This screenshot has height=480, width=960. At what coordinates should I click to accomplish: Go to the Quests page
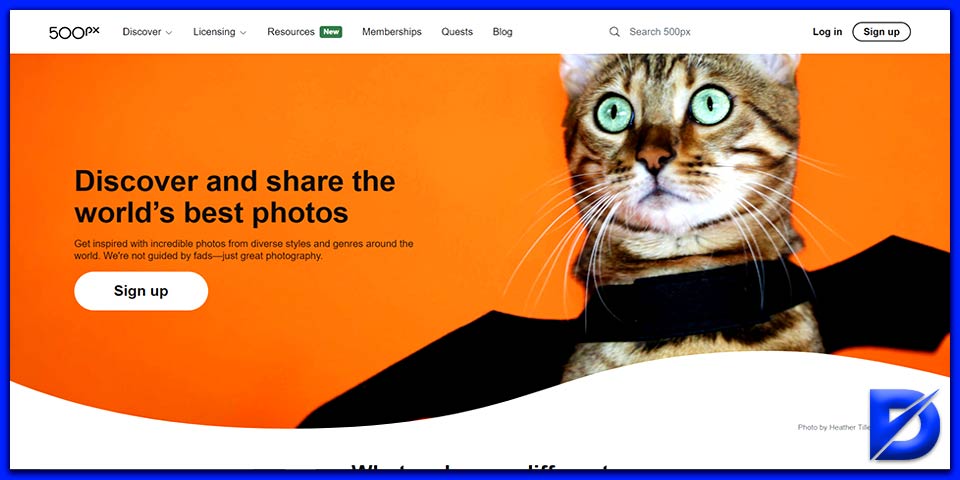[x=457, y=32]
